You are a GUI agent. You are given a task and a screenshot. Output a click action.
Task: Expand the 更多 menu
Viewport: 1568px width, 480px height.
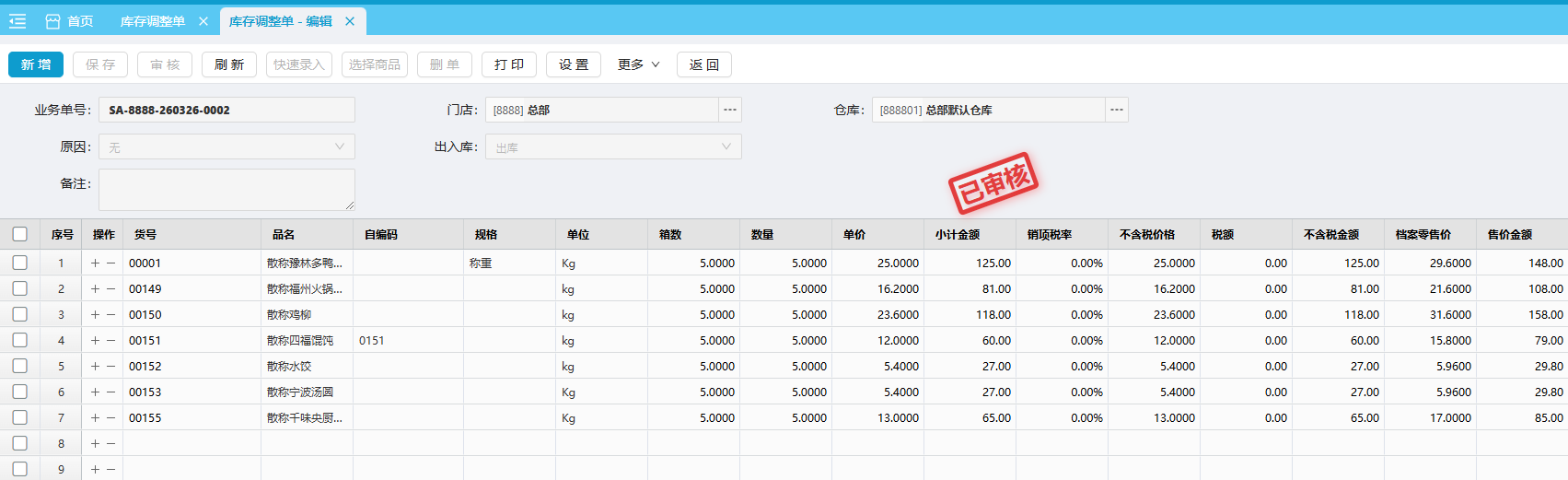click(x=638, y=64)
